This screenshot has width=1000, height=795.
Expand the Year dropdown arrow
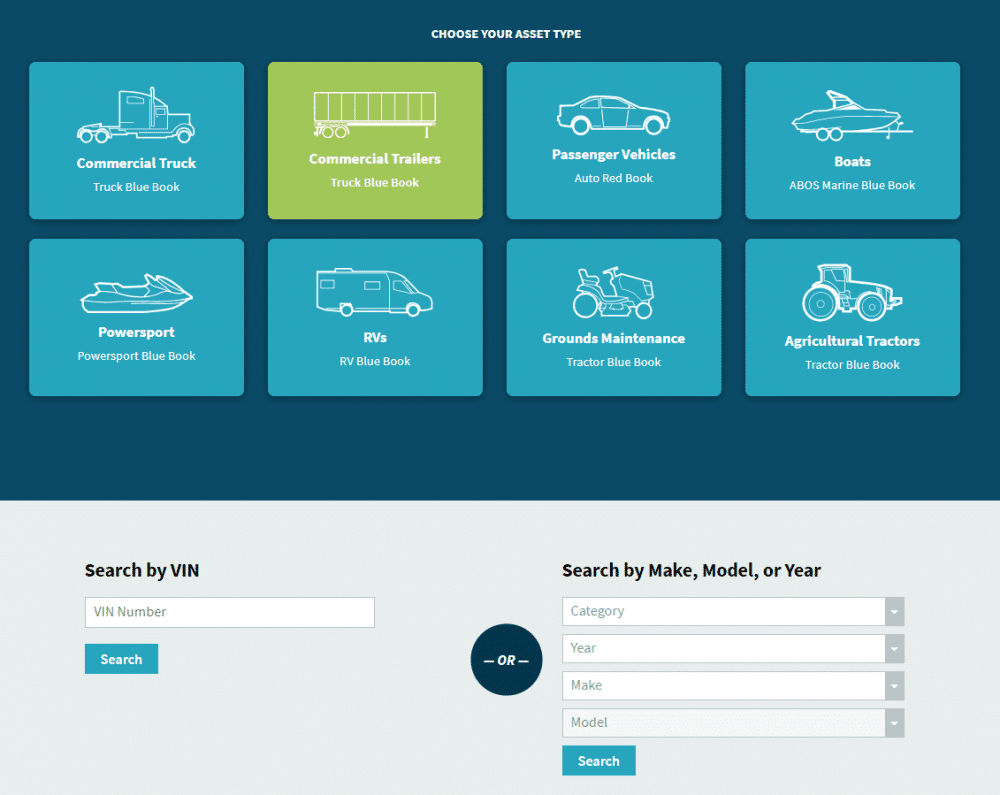[x=894, y=648]
